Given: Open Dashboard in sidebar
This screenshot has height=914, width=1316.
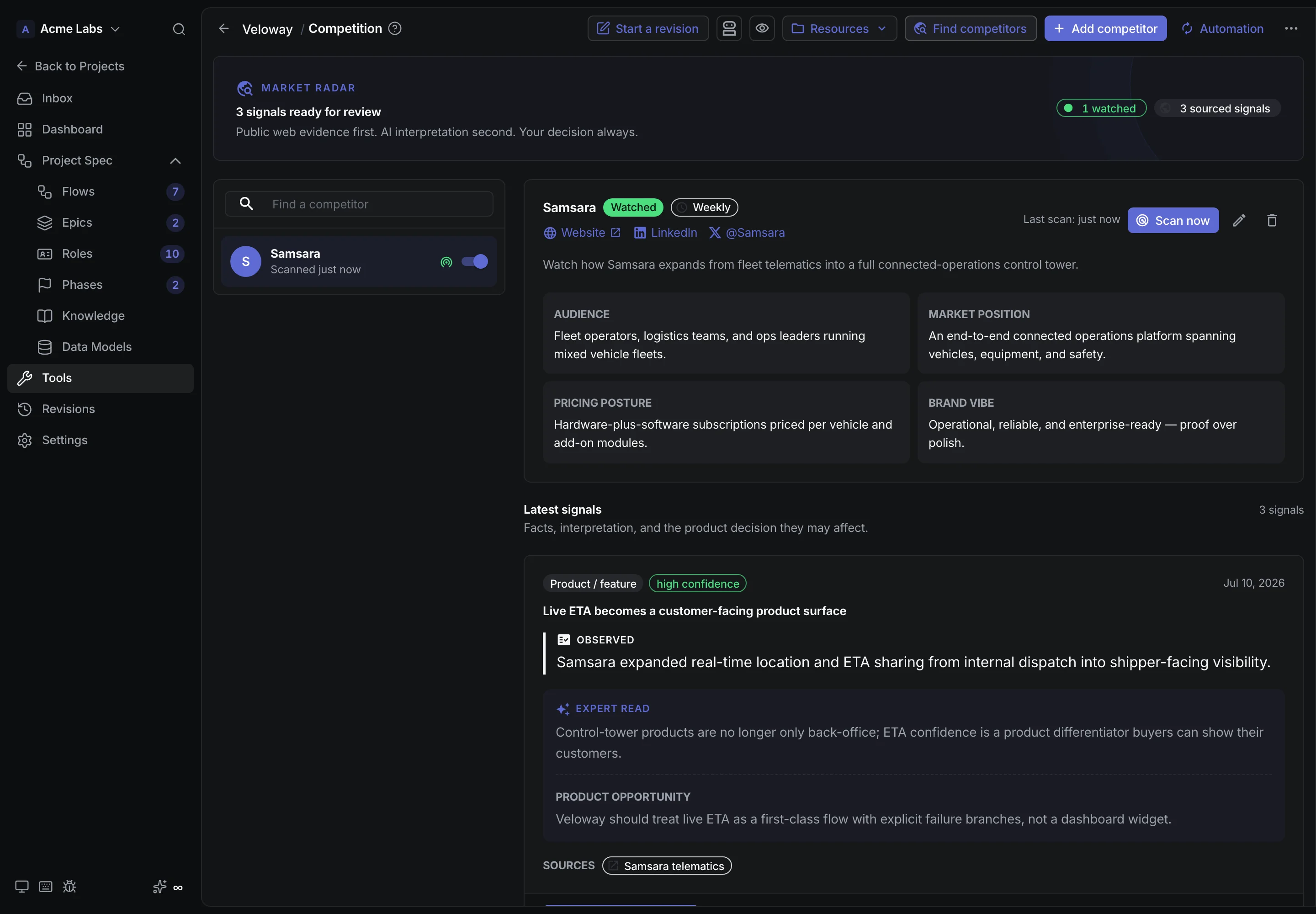Looking at the screenshot, I should (101, 129).
